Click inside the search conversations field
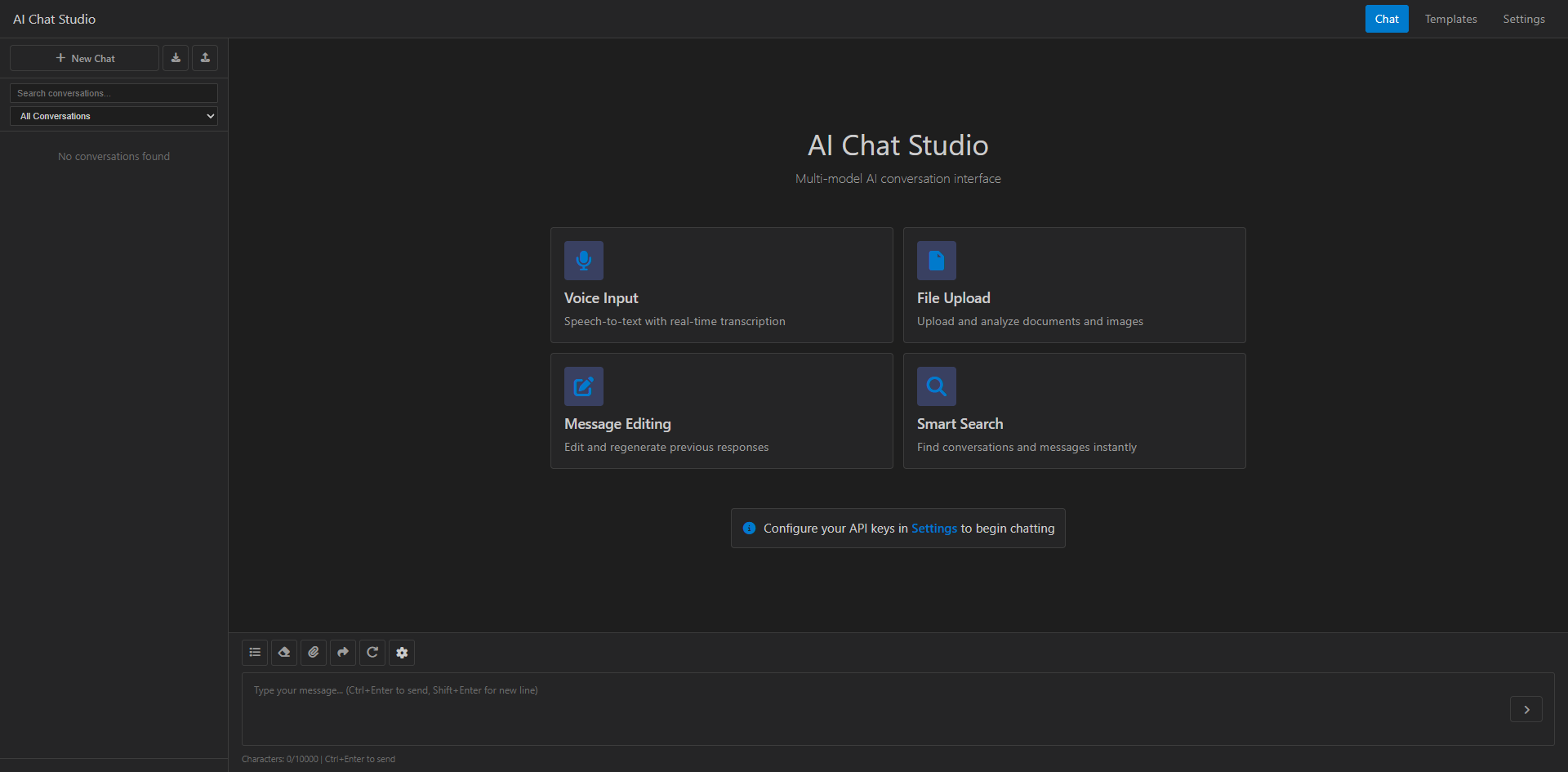Viewport: 1568px width, 772px height. (x=113, y=92)
